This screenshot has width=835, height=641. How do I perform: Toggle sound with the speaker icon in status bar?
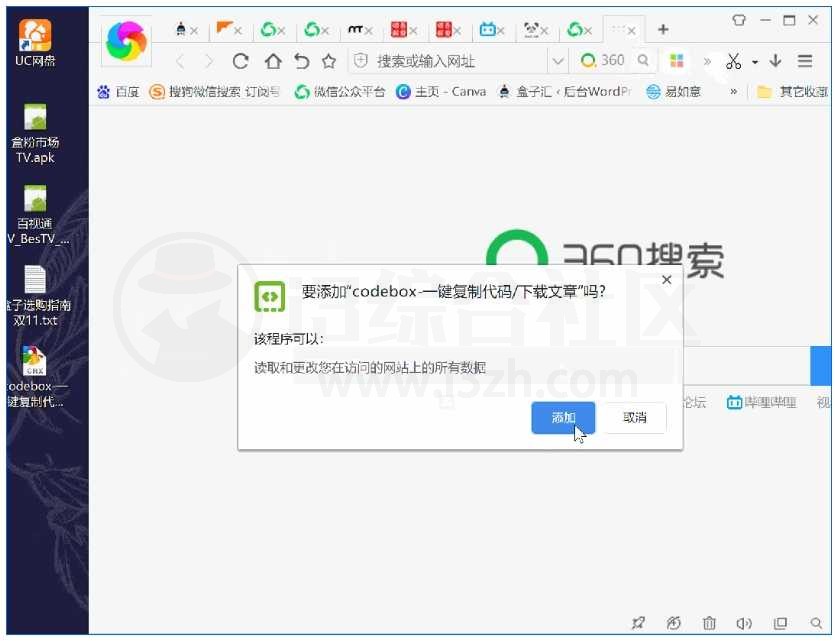click(744, 622)
